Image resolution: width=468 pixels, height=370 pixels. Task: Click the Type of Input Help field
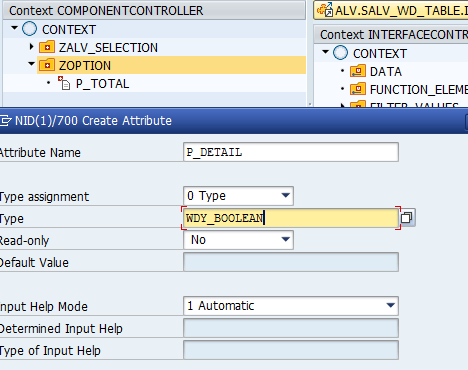click(x=291, y=350)
